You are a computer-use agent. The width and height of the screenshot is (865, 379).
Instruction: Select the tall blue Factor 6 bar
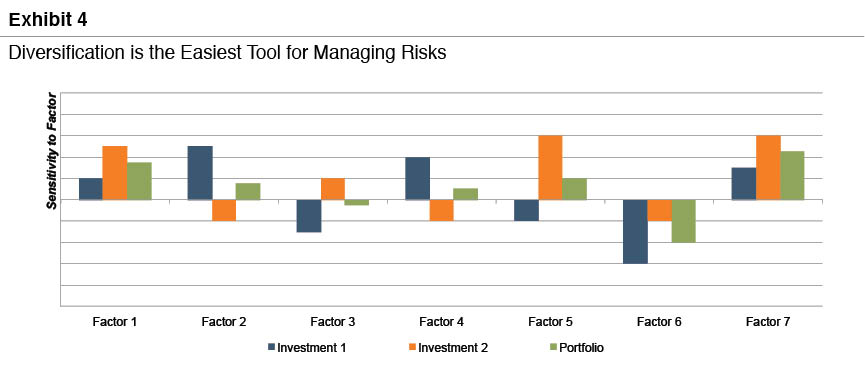point(635,232)
